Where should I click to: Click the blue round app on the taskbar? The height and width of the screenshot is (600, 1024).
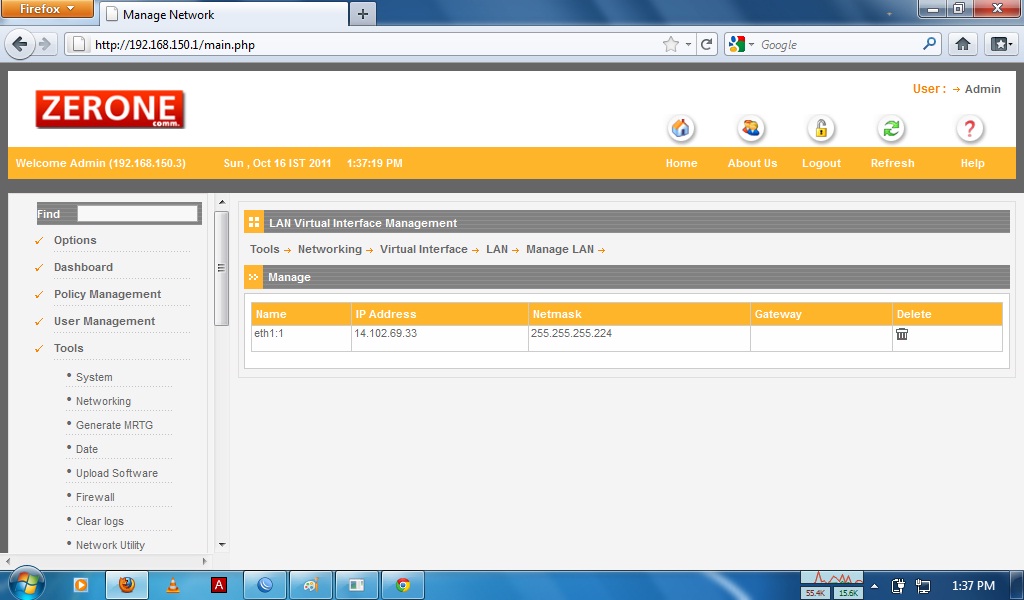(265, 585)
